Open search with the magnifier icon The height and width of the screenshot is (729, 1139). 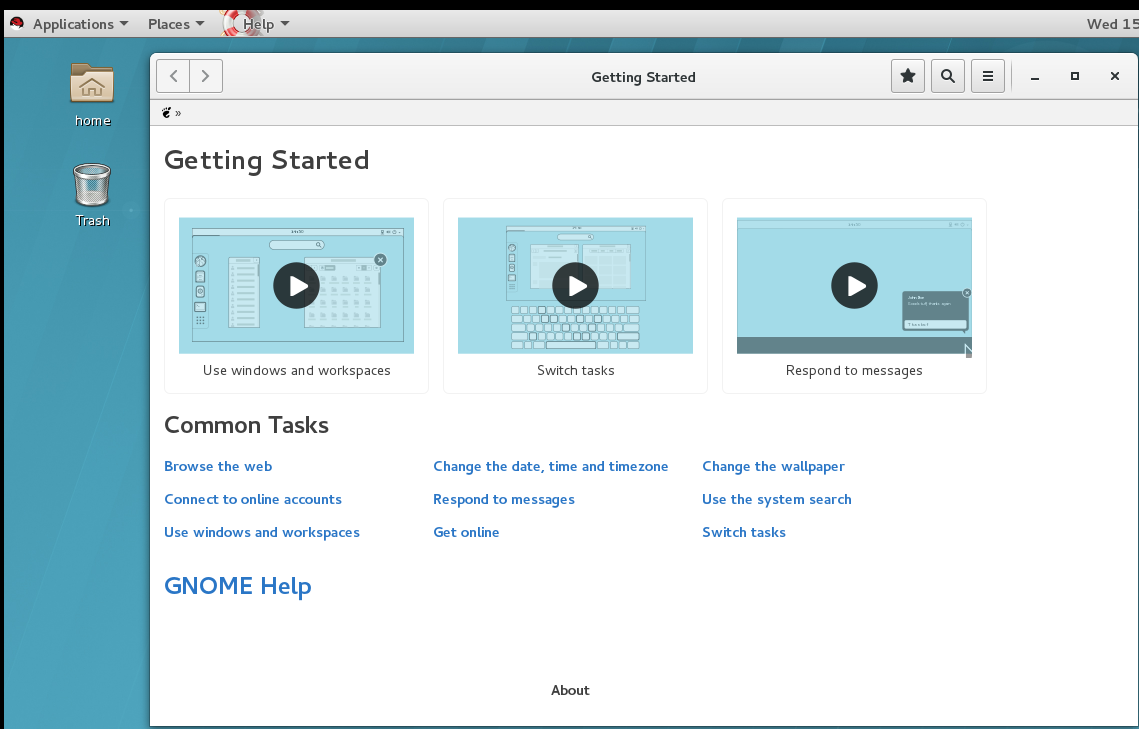(948, 76)
